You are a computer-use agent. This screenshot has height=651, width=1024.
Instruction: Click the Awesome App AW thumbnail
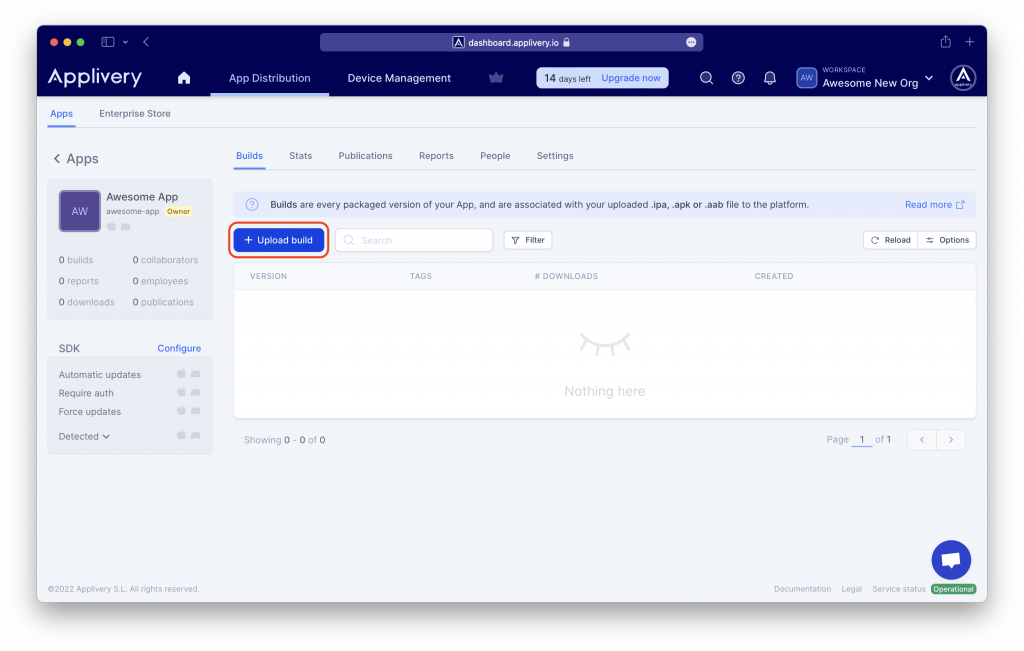coord(80,211)
